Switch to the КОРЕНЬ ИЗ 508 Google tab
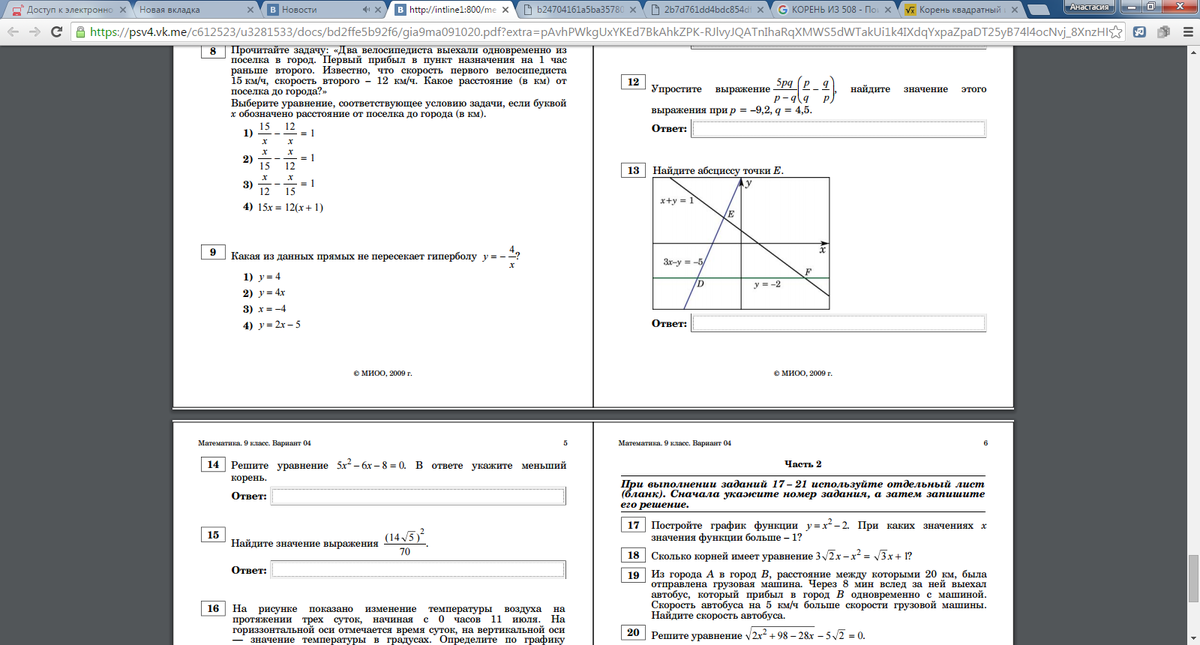 (x=836, y=10)
